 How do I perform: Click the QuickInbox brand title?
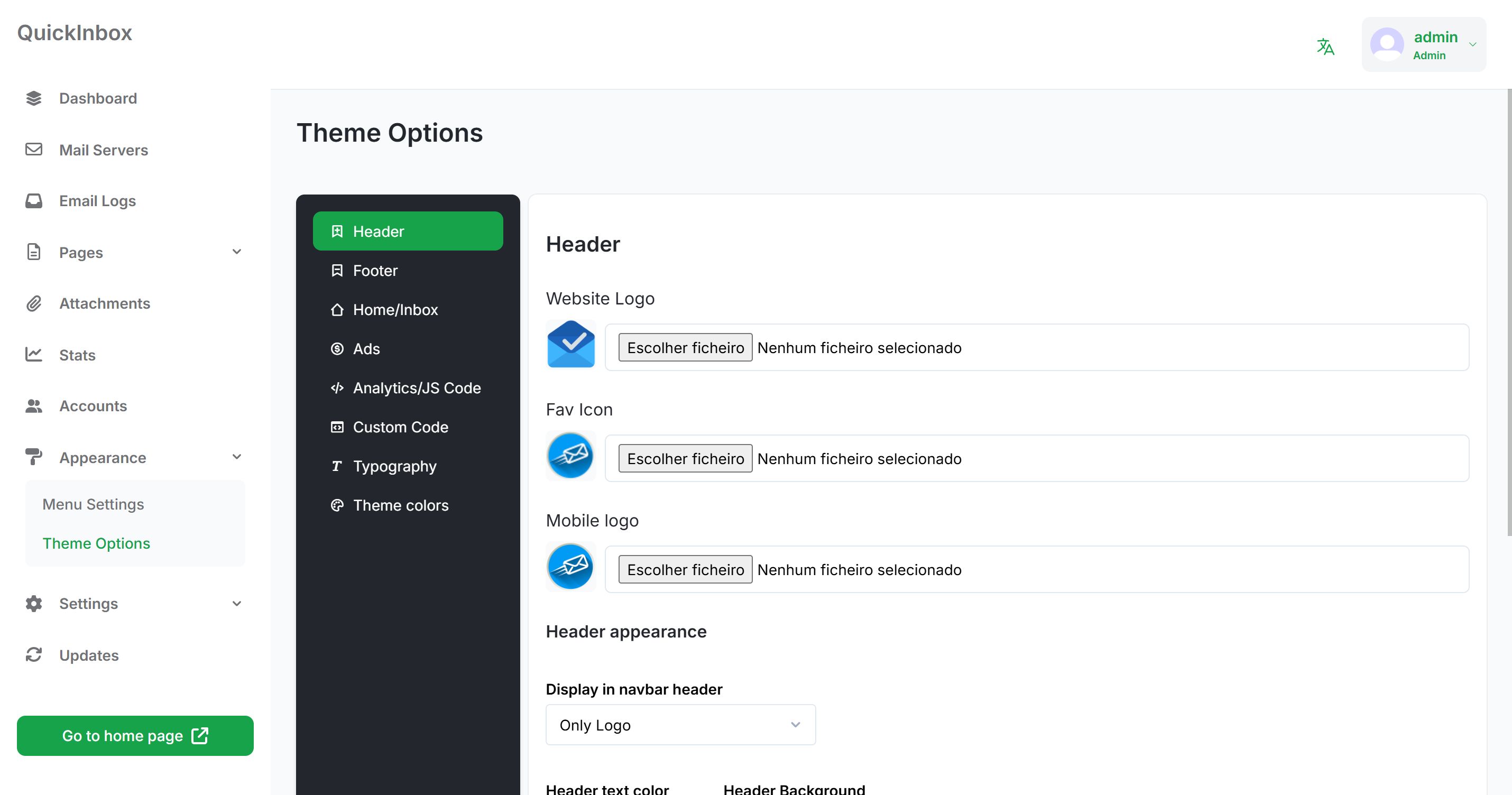(75, 33)
